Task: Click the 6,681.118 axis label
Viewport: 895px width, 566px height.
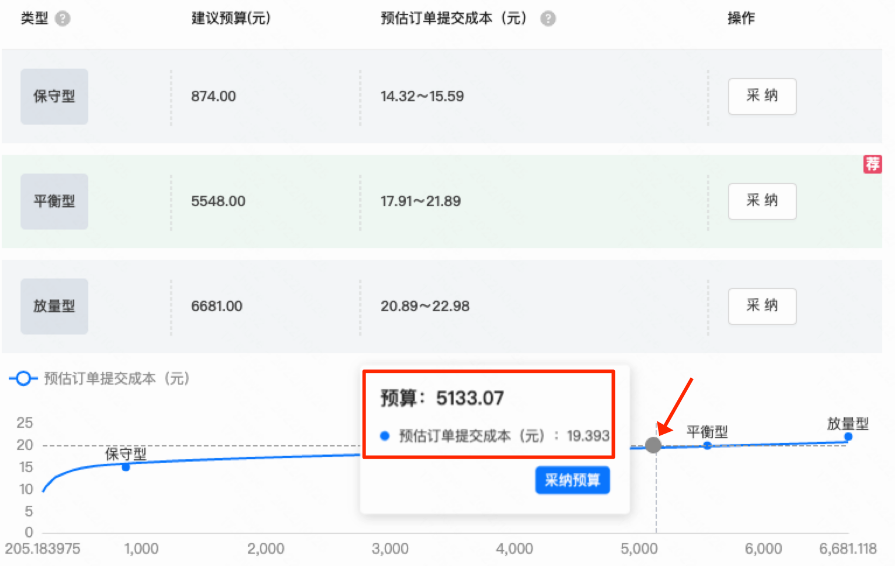Action: [848, 549]
